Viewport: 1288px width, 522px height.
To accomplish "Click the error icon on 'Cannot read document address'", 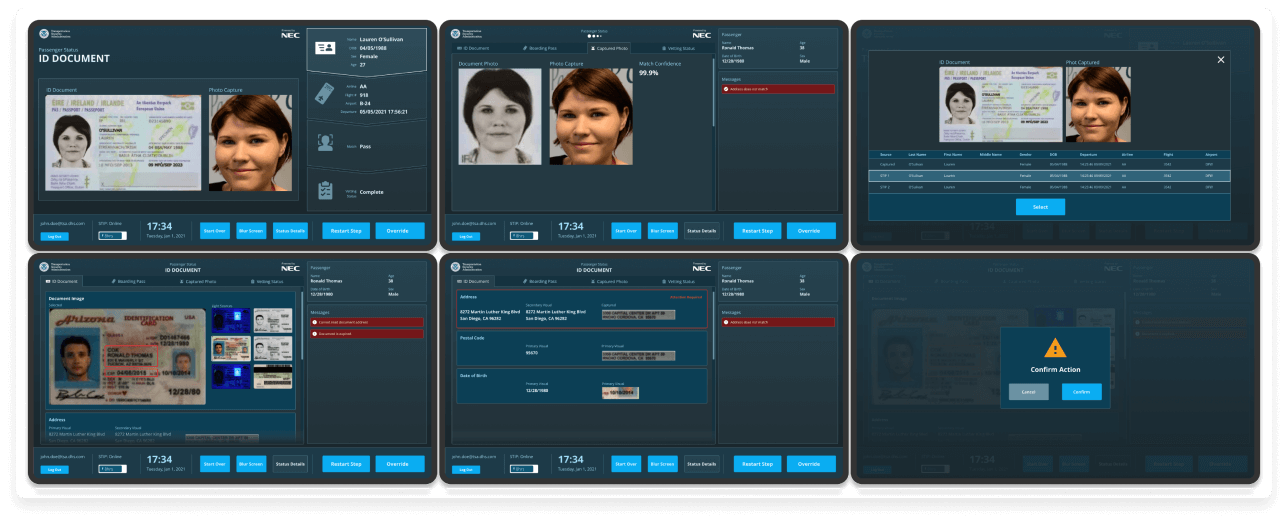I will point(316,322).
